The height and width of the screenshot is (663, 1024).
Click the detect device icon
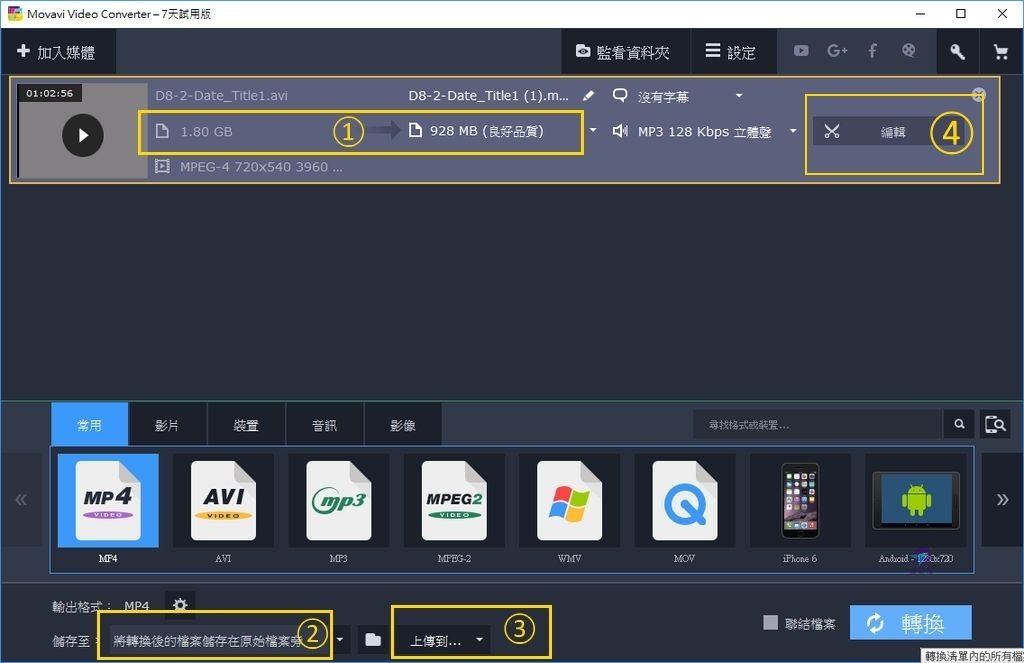pyautogui.click(x=995, y=425)
